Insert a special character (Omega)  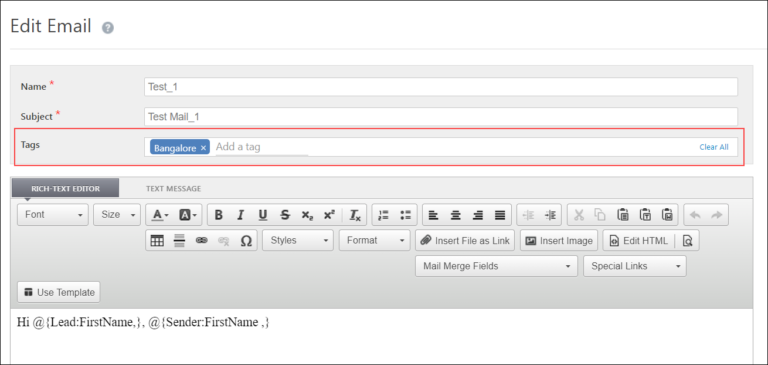(246, 241)
